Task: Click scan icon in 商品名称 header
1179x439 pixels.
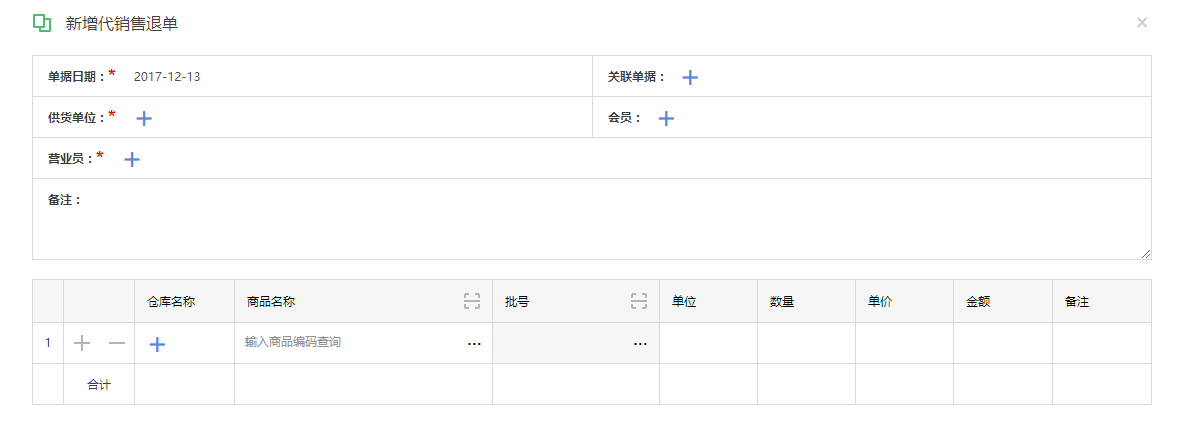Action: (471, 301)
